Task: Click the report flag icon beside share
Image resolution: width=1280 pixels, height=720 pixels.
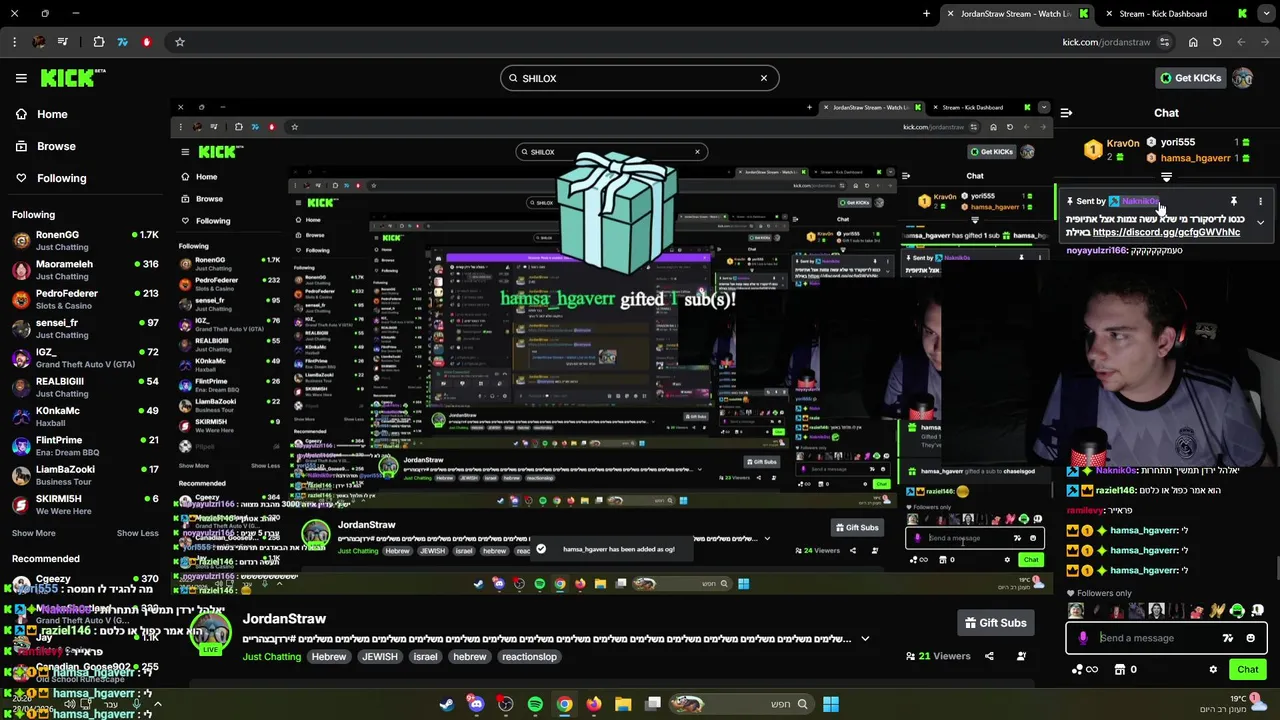Action: [x=1021, y=656]
